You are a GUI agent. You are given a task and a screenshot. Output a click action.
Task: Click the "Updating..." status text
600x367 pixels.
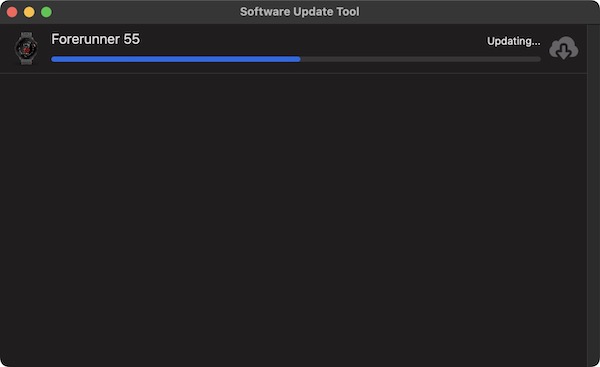point(514,41)
